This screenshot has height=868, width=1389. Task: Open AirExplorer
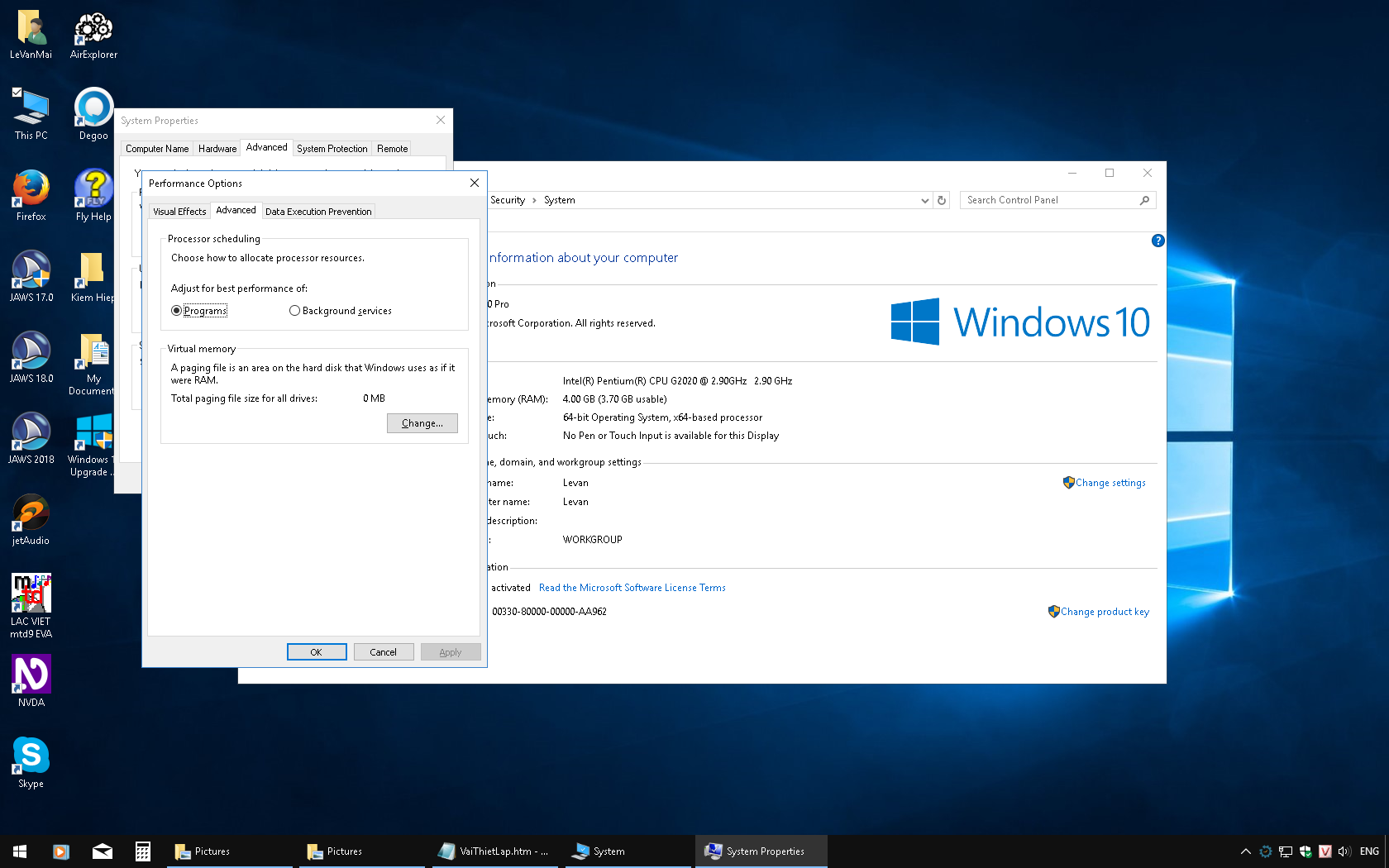point(92,27)
